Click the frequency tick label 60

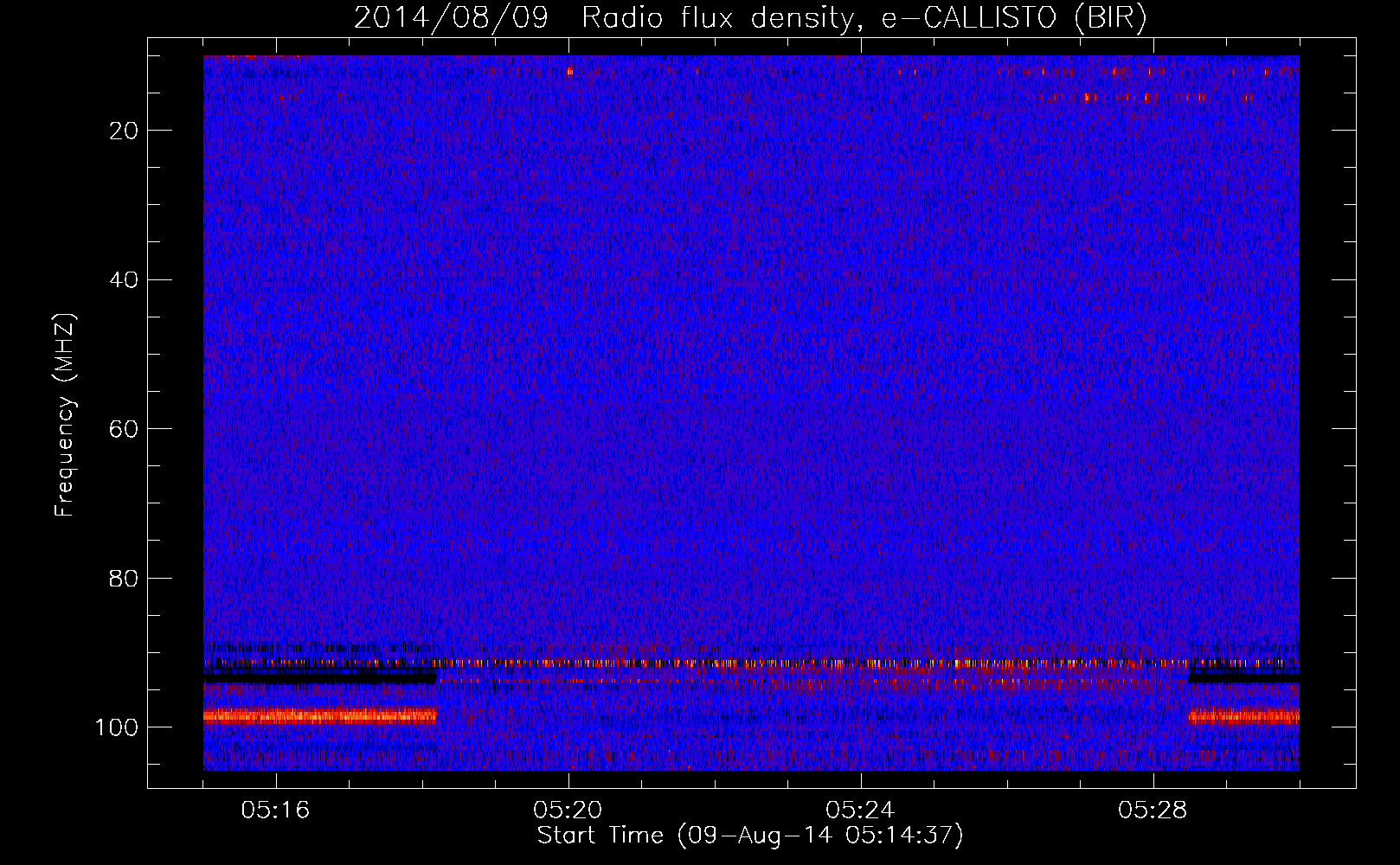click(124, 429)
